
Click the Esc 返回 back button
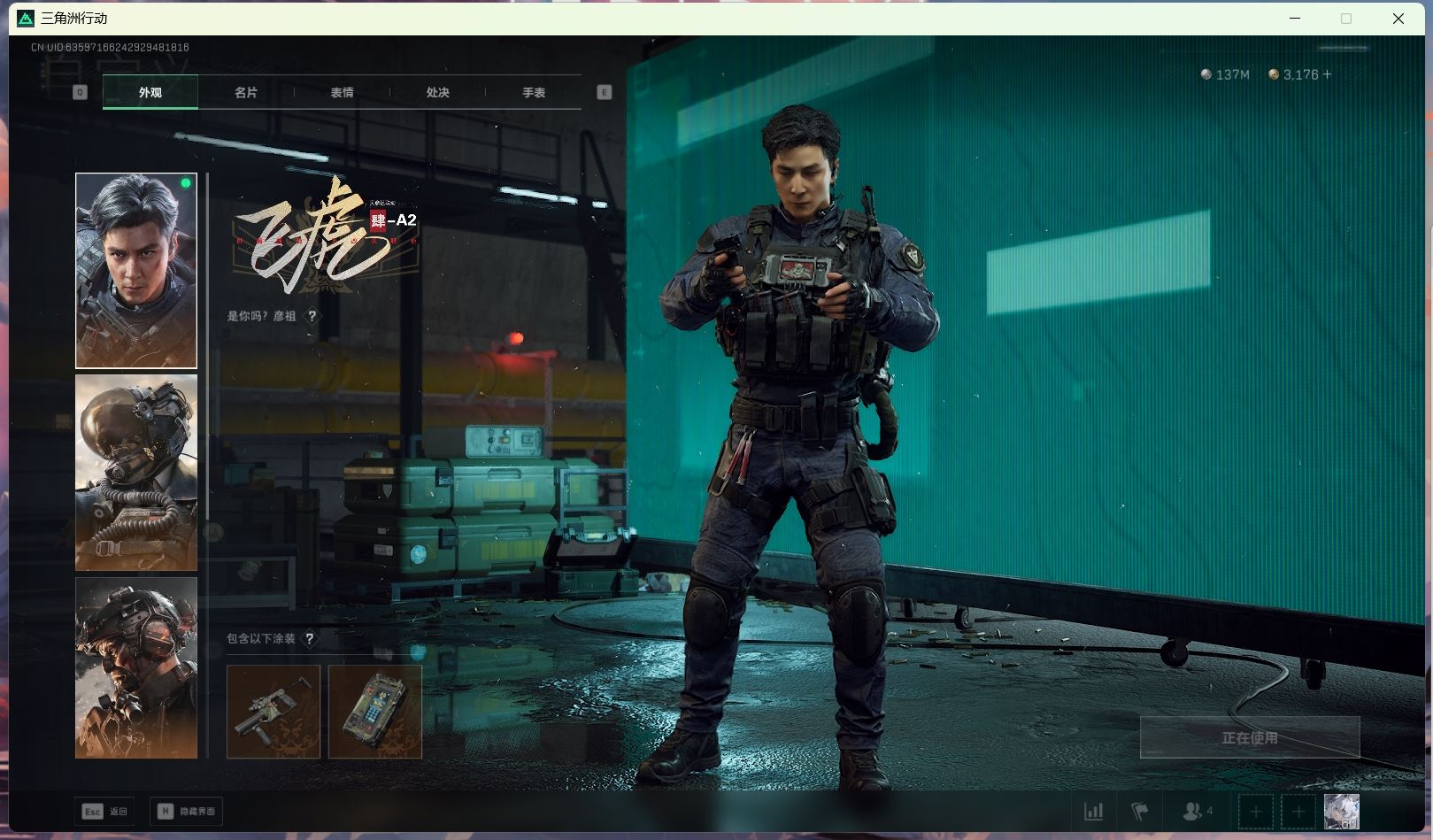[104, 811]
